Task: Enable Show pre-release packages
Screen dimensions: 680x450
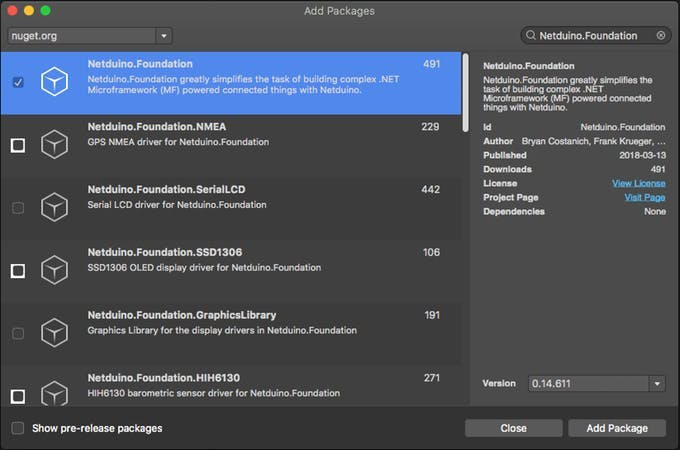Action: pos(18,428)
